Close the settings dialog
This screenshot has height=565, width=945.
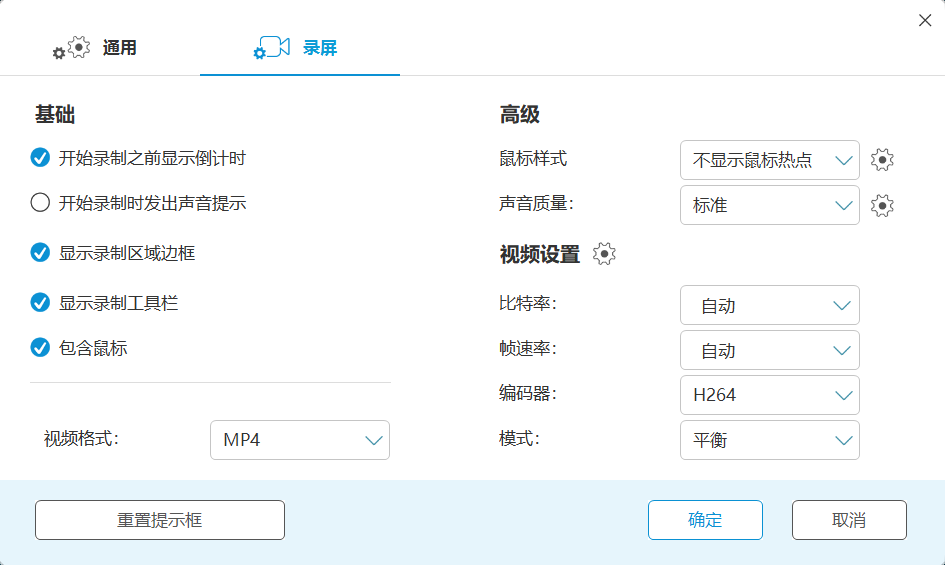pyautogui.click(x=925, y=21)
